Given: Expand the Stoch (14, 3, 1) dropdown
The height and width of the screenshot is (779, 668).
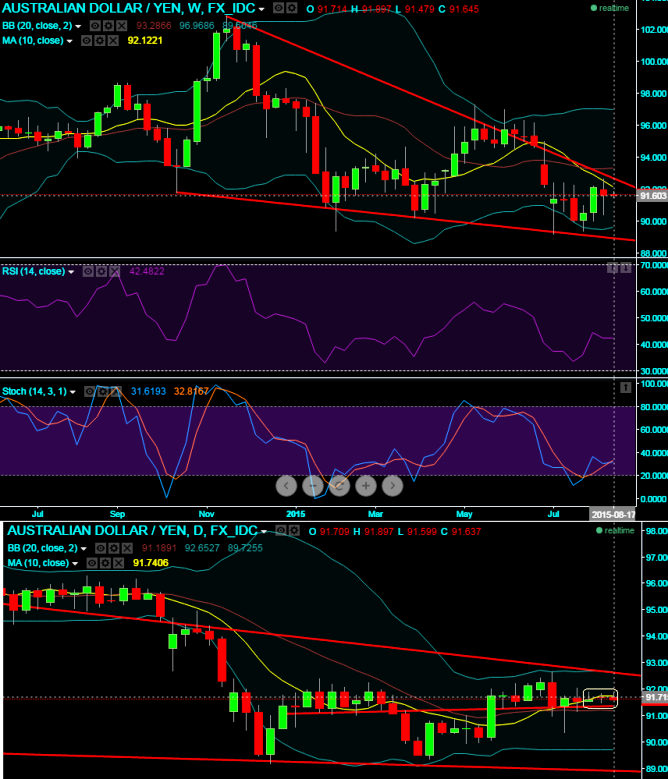Looking at the screenshot, I should tap(73, 392).
